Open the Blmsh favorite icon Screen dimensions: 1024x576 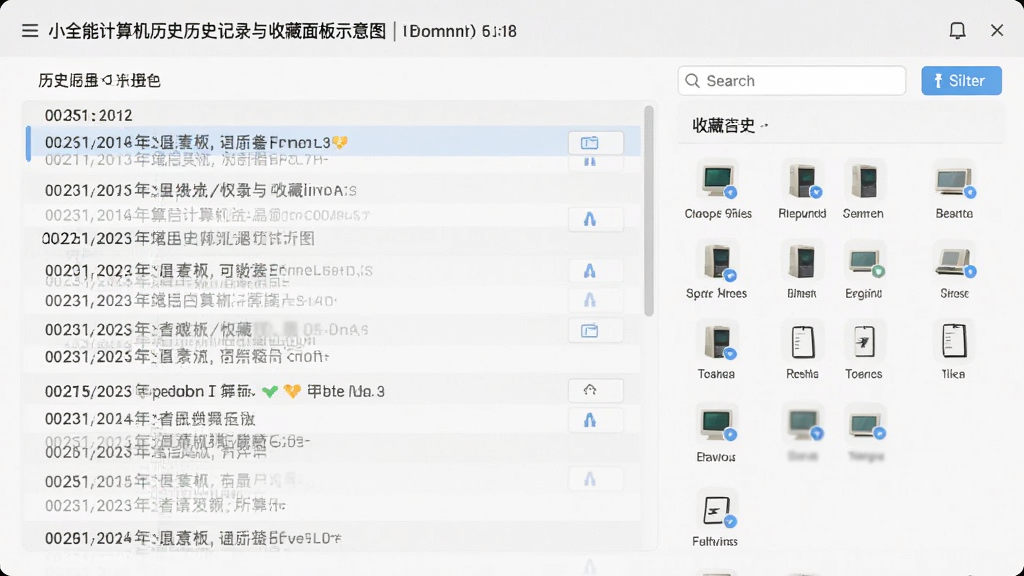click(x=802, y=261)
